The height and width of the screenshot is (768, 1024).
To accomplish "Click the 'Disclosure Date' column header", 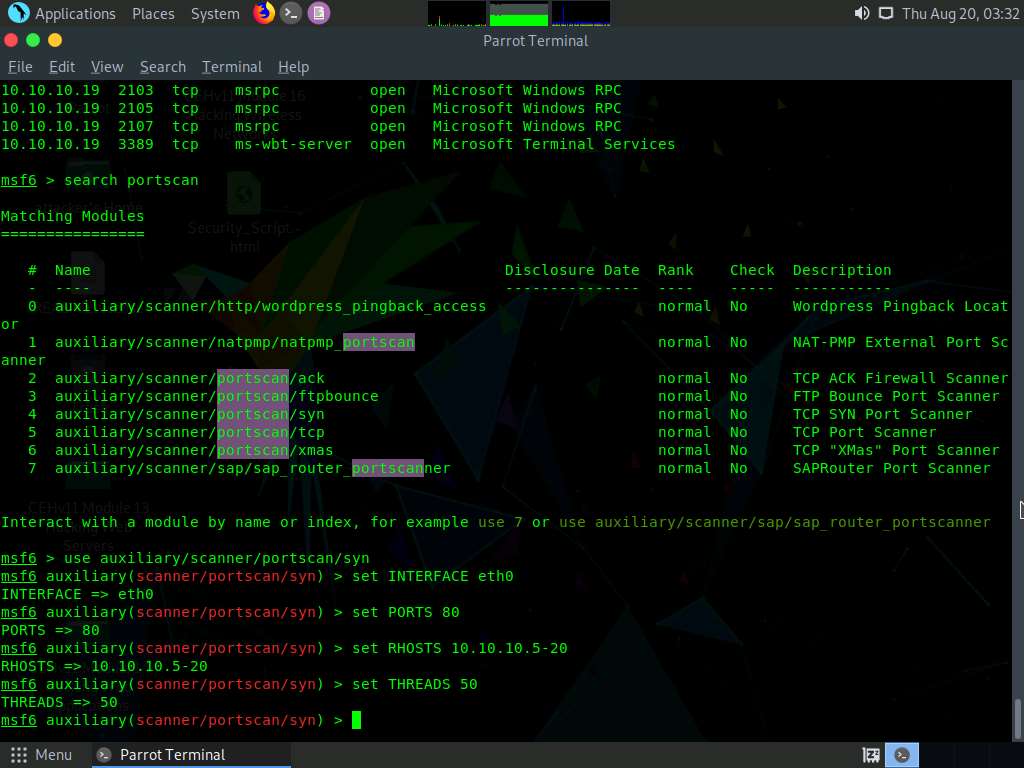I will click(572, 270).
